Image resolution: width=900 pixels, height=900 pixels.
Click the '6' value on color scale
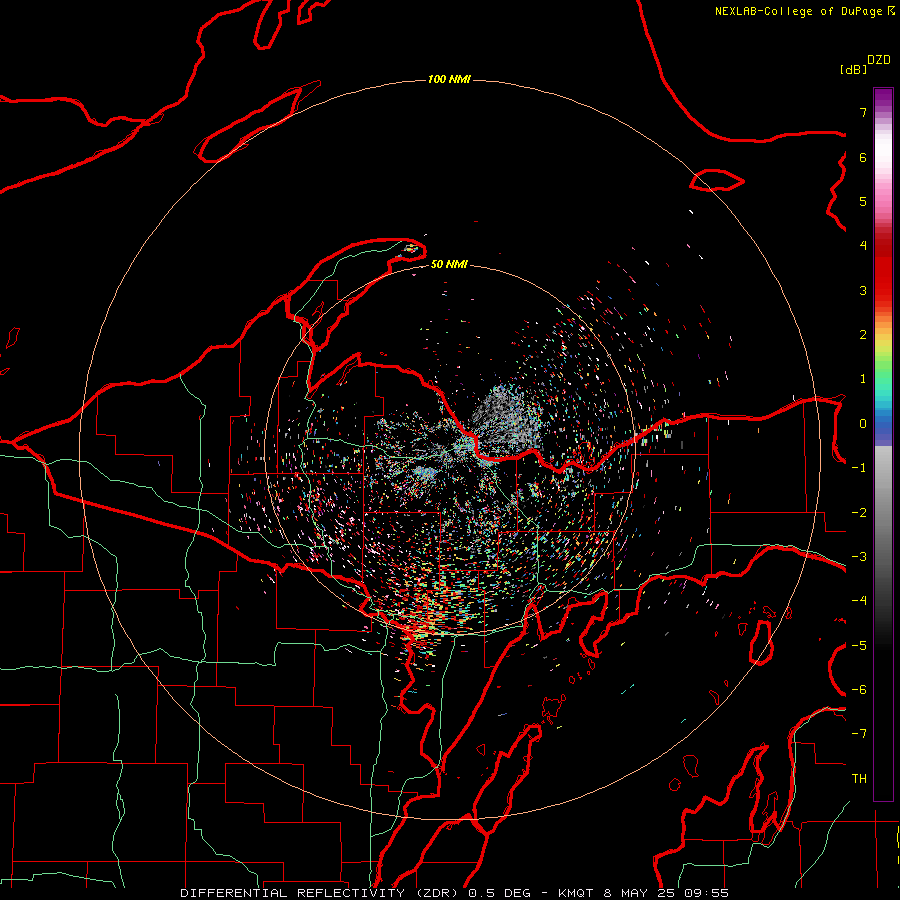[863, 157]
